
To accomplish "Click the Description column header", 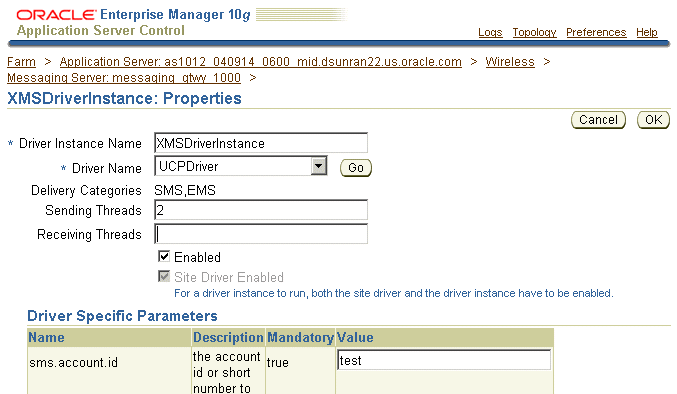I will click(228, 337).
